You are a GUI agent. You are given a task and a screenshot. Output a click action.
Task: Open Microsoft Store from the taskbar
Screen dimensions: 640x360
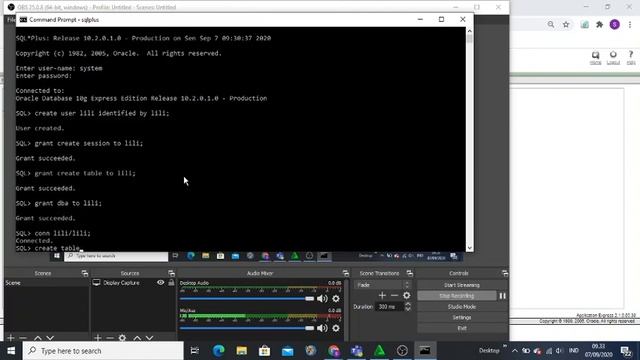[264, 351]
